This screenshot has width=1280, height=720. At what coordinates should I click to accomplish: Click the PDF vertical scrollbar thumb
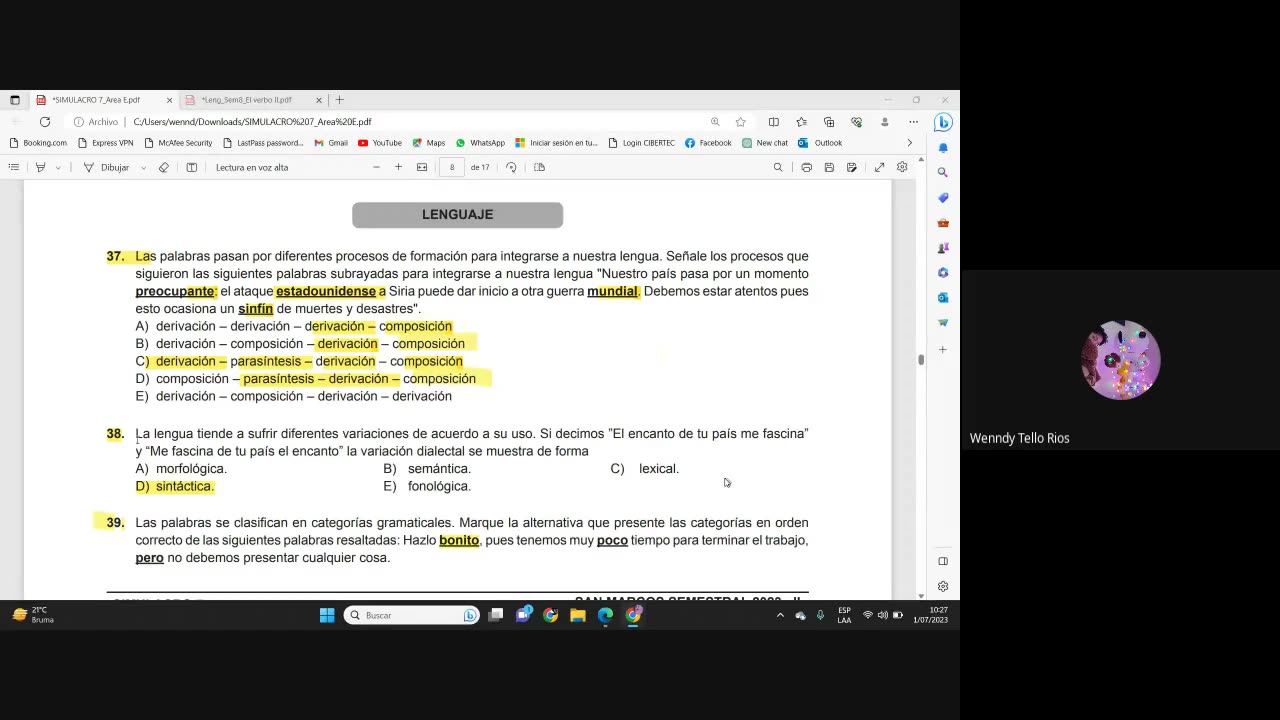[921, 359]
